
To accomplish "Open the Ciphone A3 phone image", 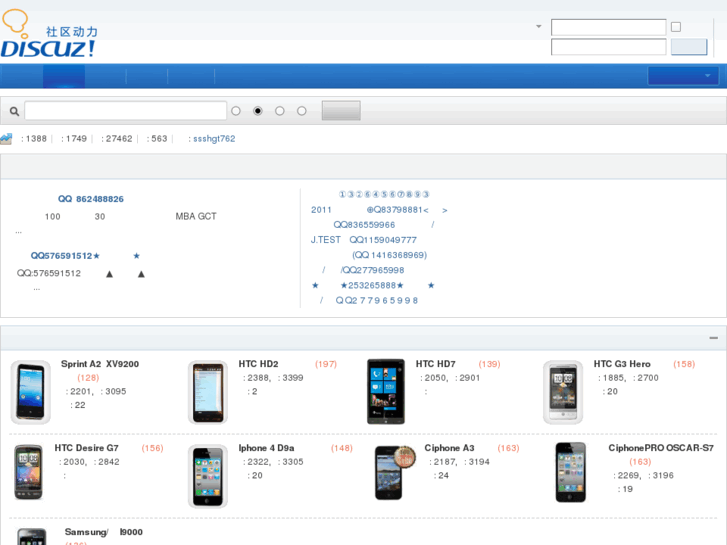I will click(394, 472).
